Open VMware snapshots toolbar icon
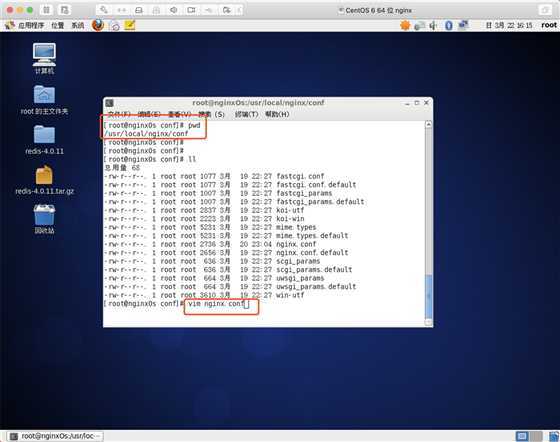 coord(64,10)
